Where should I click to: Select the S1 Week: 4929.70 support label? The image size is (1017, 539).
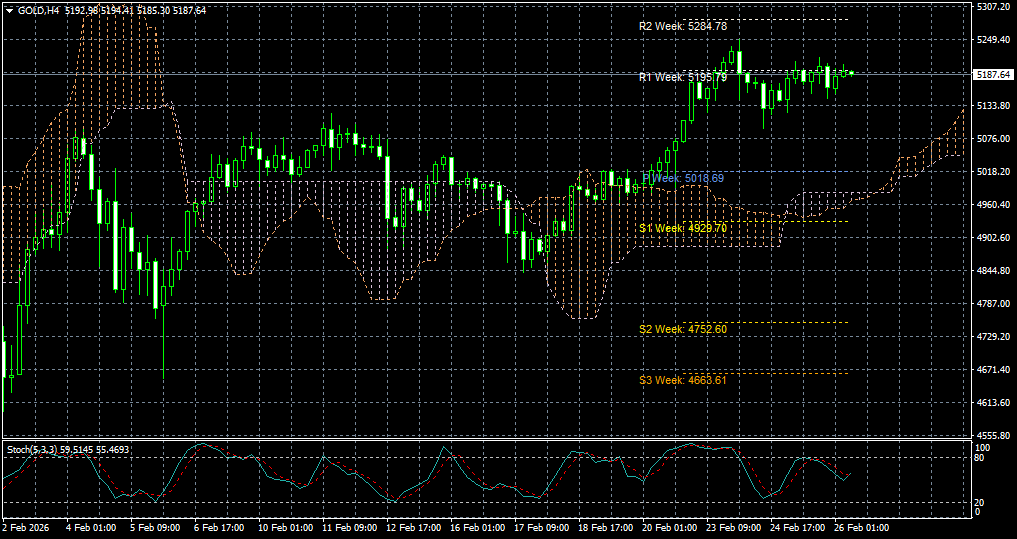coord(682,228)
